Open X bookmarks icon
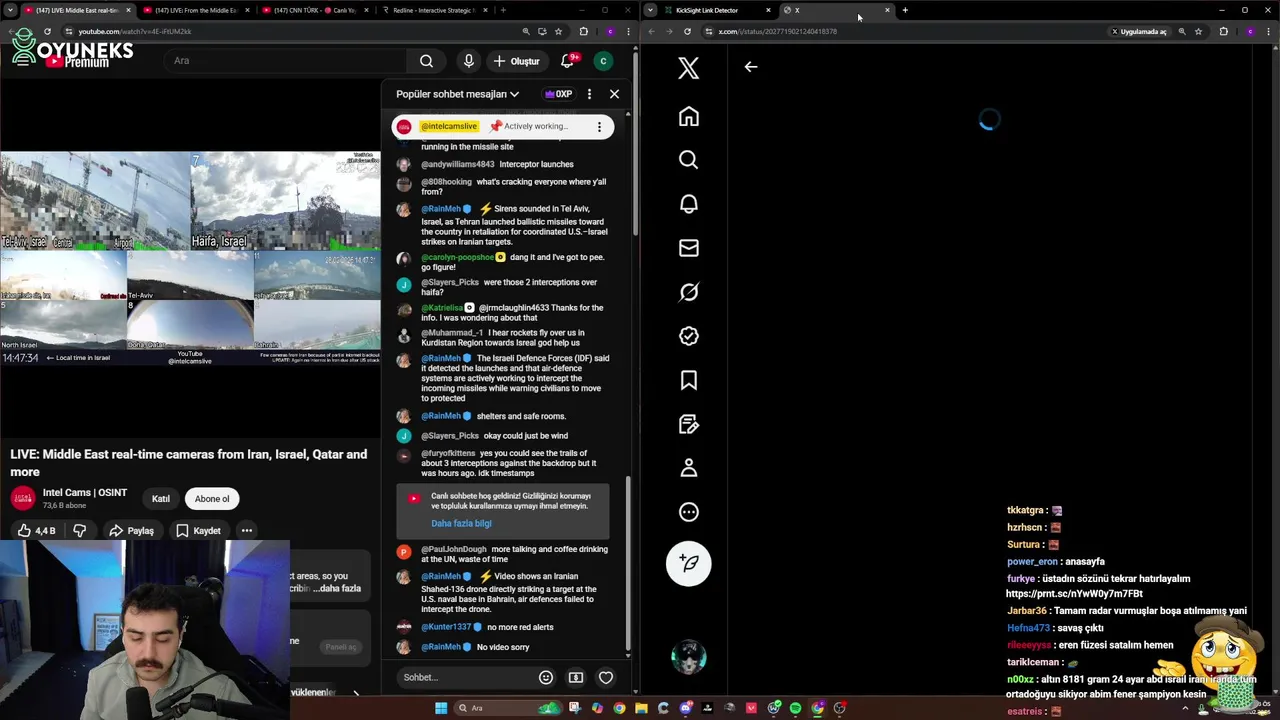 point(688,380)
